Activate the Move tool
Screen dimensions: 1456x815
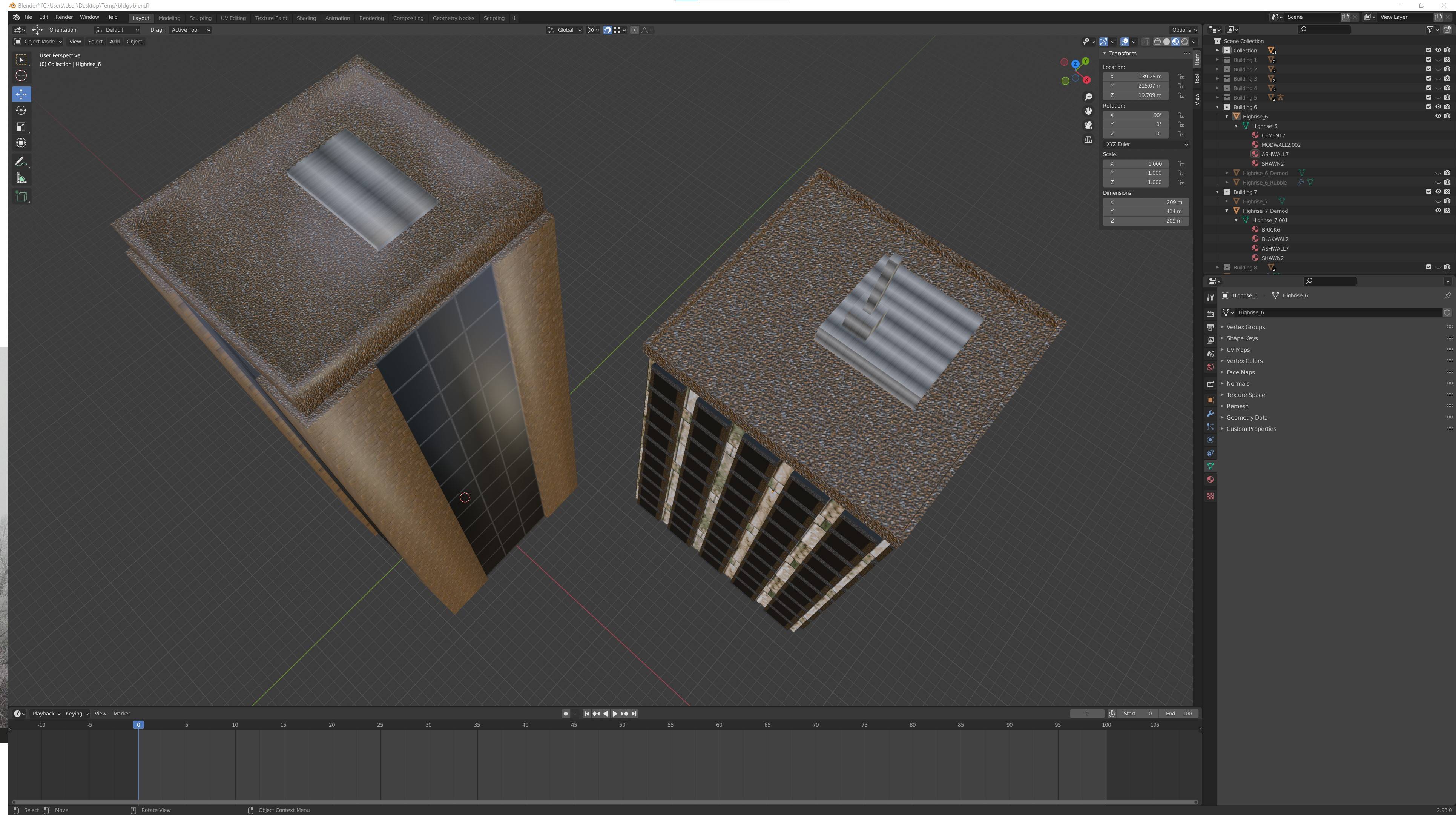[x=21, y=94]
